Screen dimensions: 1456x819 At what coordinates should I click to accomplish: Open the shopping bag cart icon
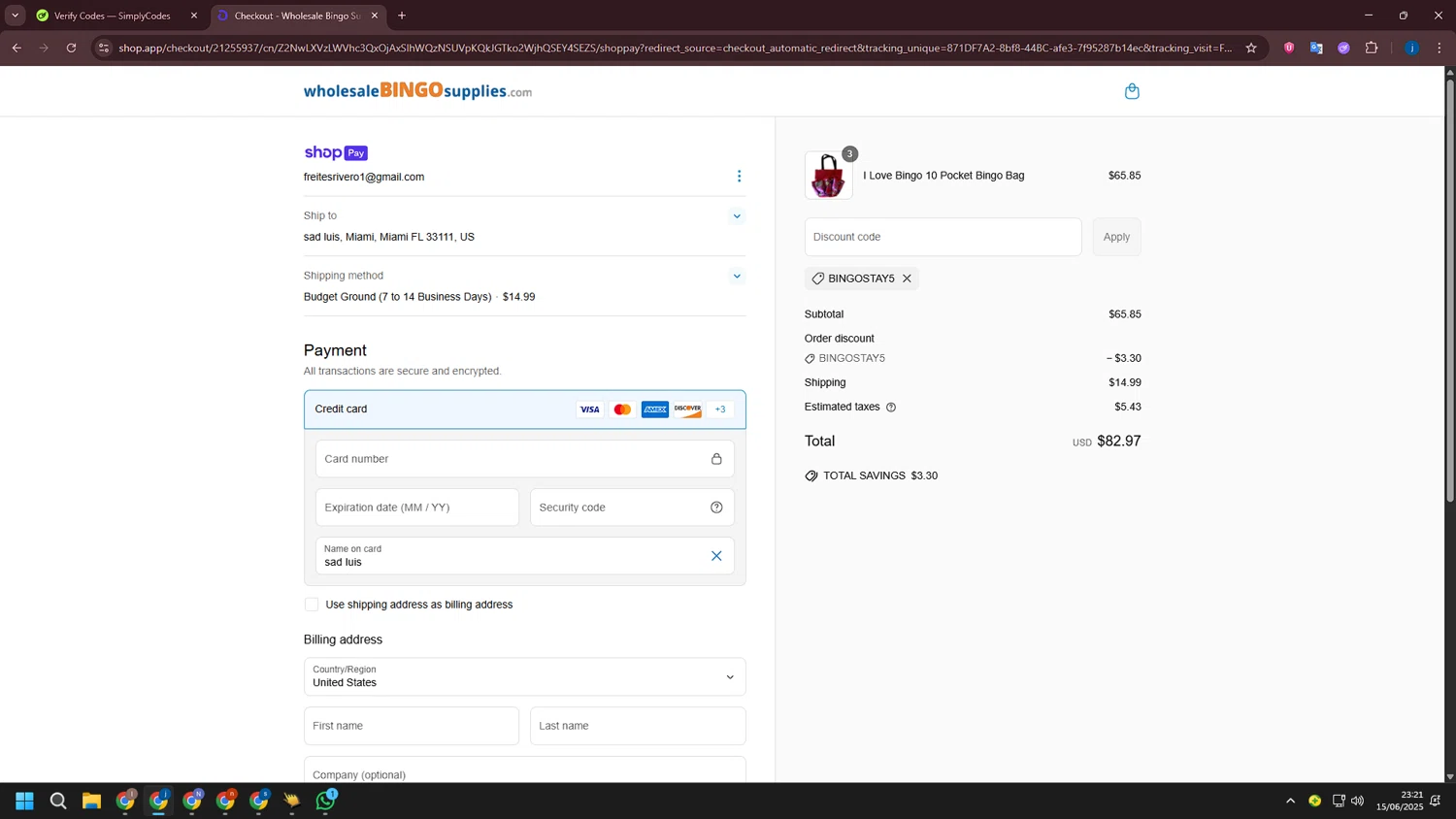1132,91
